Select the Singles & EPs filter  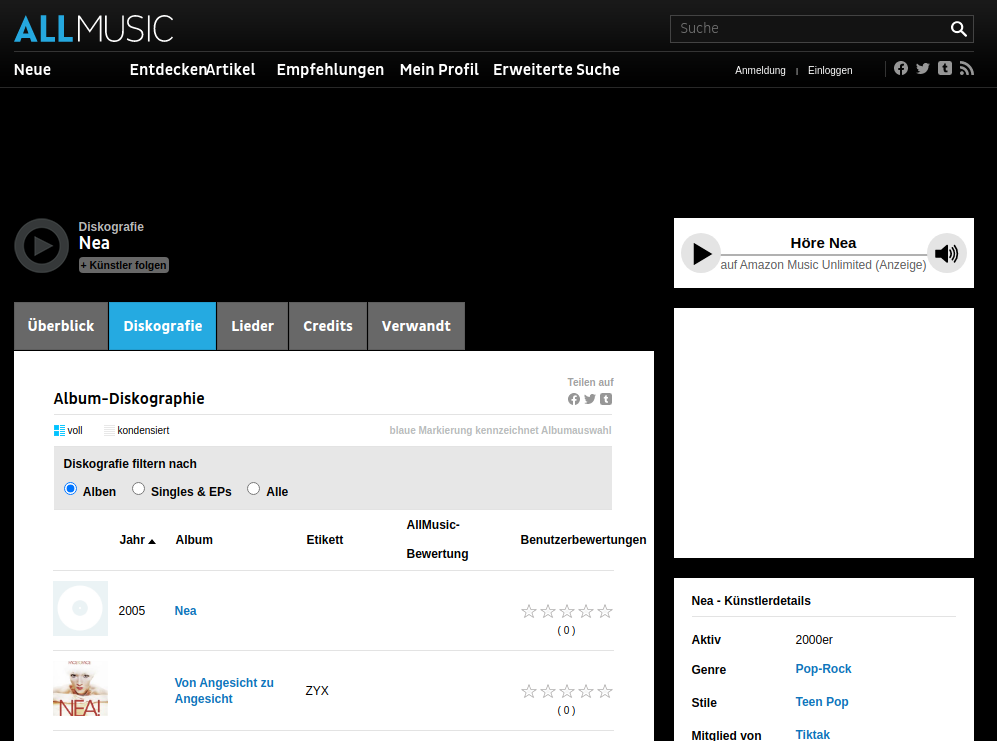(139, 488)
